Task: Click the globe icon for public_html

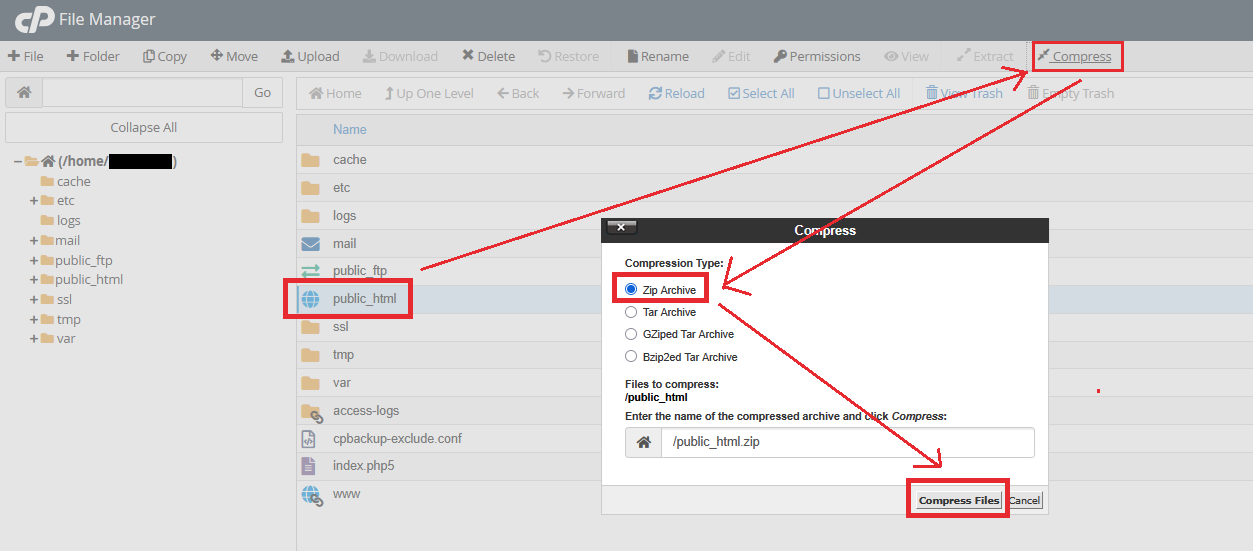Action: (311, 299)
